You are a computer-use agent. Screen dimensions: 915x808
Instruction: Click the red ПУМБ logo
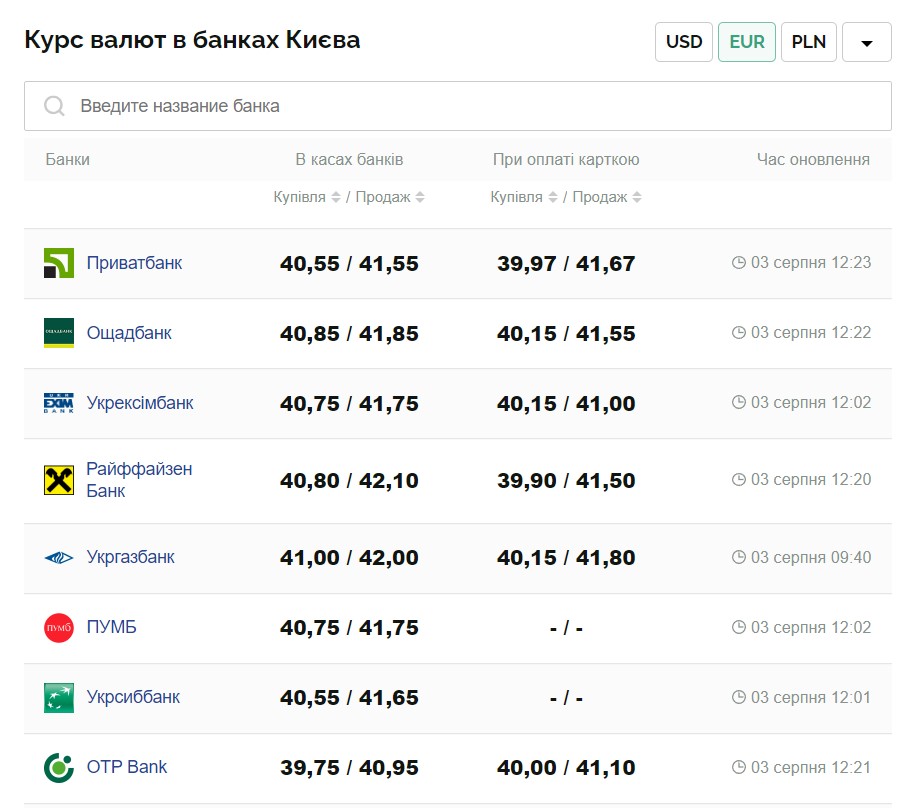[59, 628]
